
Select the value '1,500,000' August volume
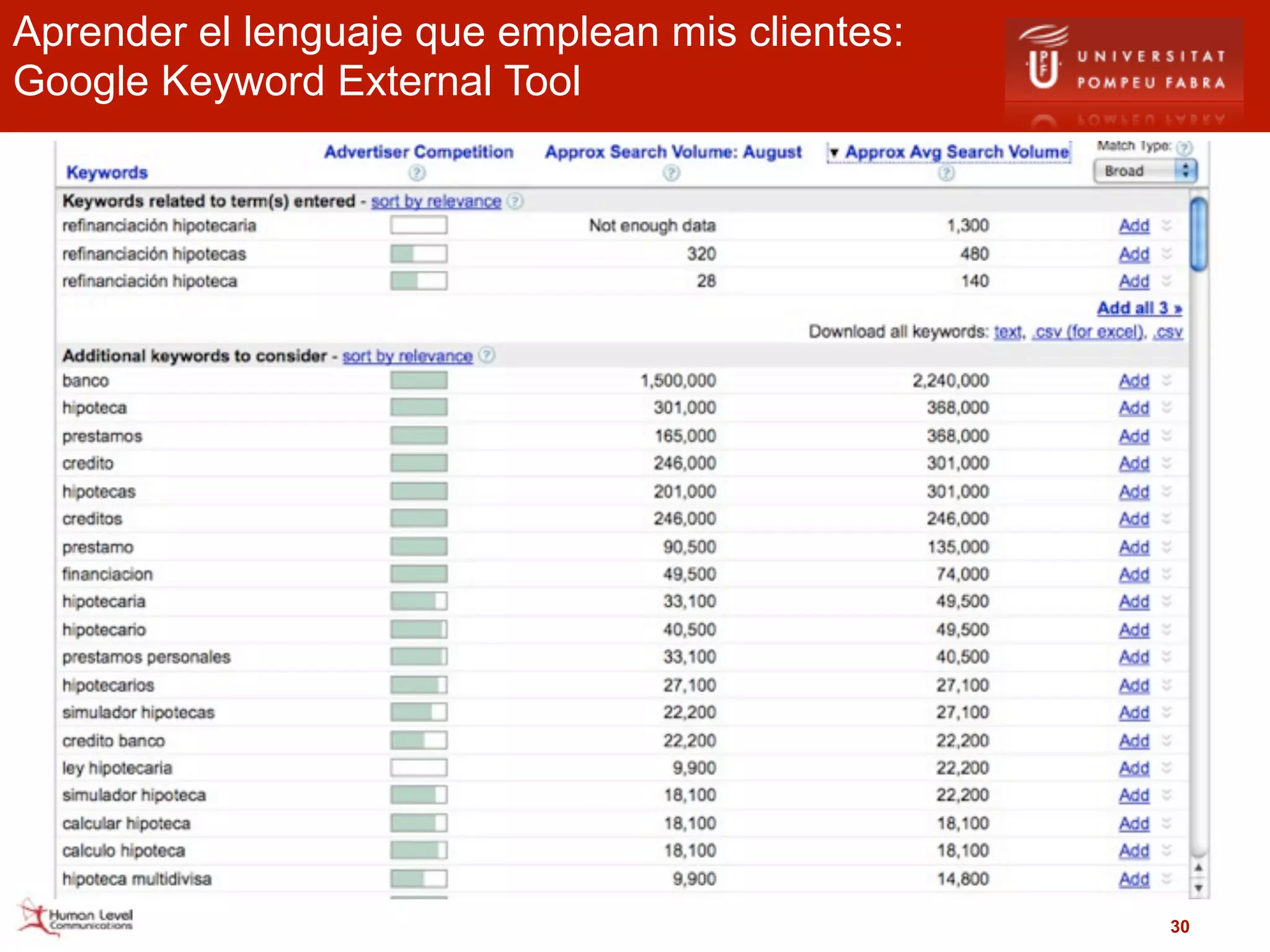coord(678,381)
